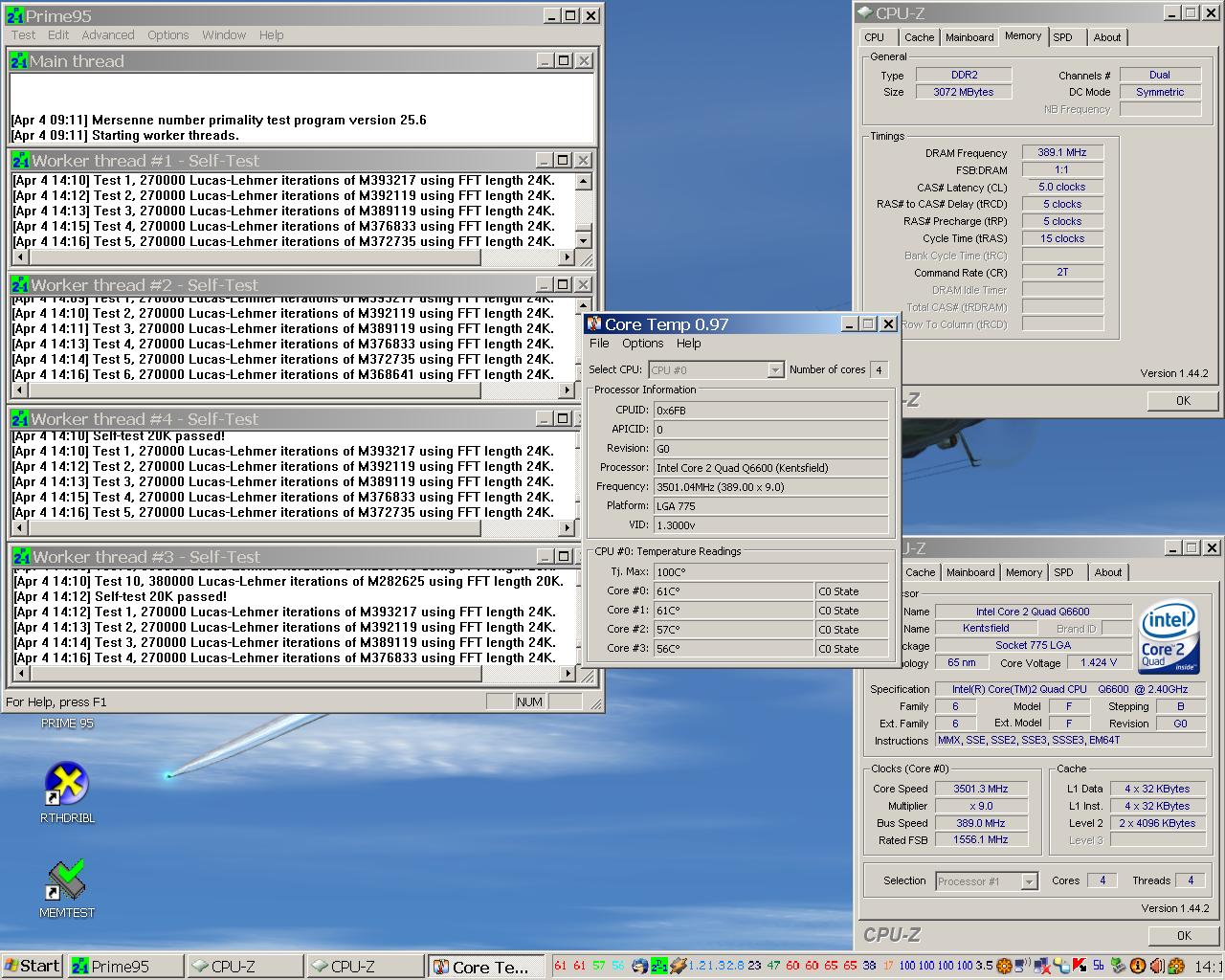Switch to Mainboard tab in top CPU-Z
The image size is (1225, 980).
(x=969, y=37)
